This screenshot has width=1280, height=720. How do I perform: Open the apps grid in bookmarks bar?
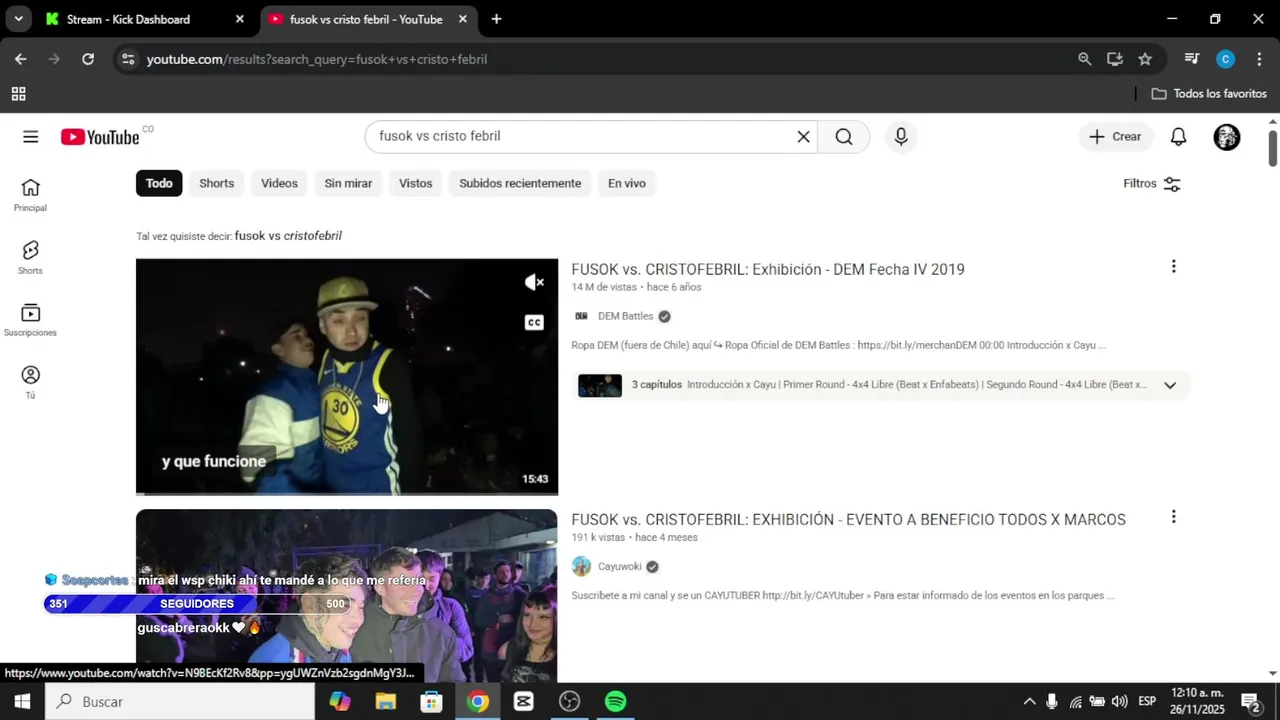(18, 94)
